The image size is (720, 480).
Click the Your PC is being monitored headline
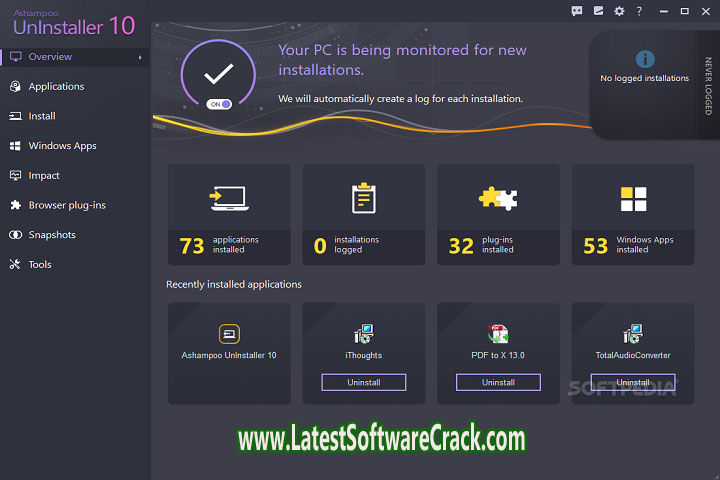(x=402, y=60)
